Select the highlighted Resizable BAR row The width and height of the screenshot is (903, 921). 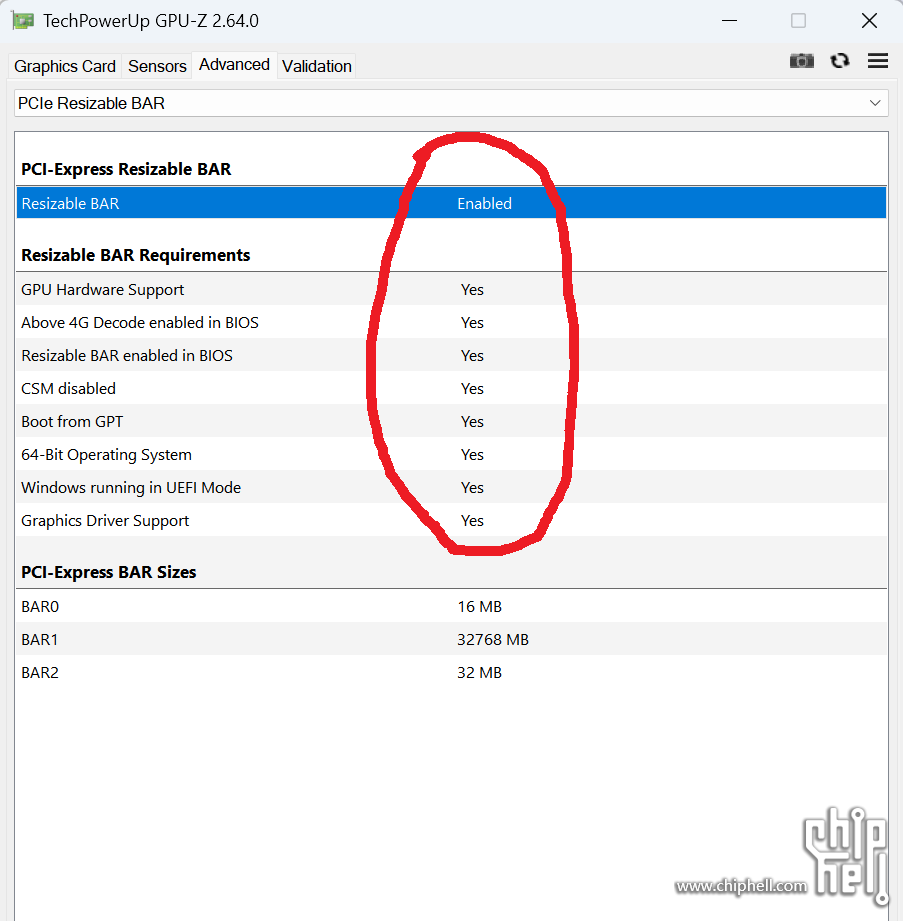tap(451, 203)
